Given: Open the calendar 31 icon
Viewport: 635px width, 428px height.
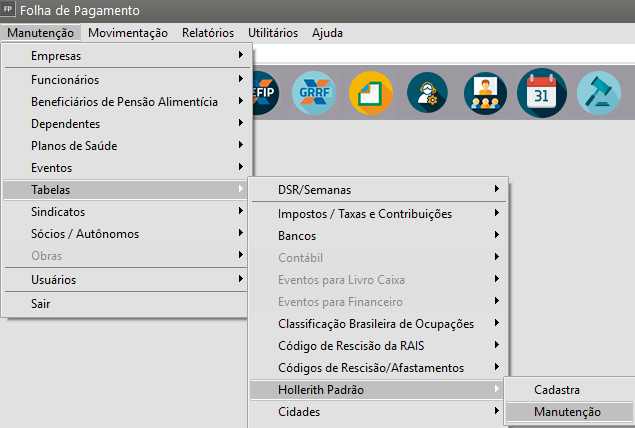Looking at the screenshot, I should click(542, 93).
